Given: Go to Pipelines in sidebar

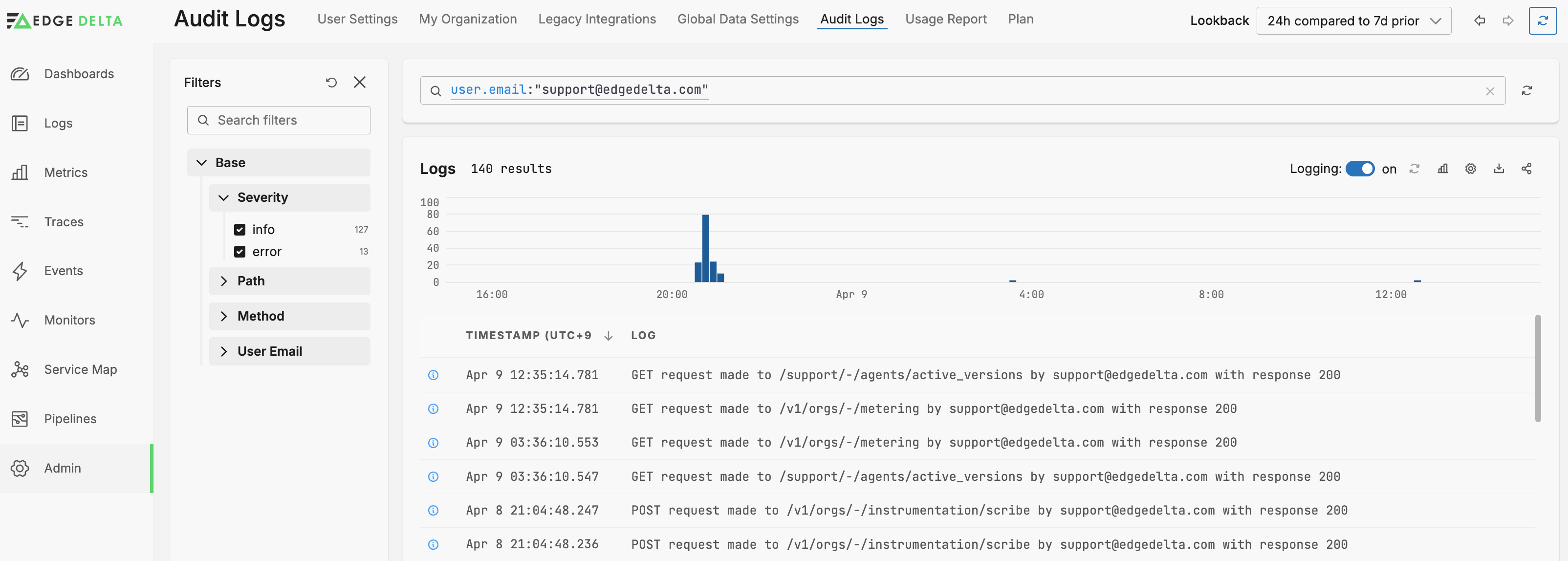Looking at the screenshot, I should (x=70, y=419).
